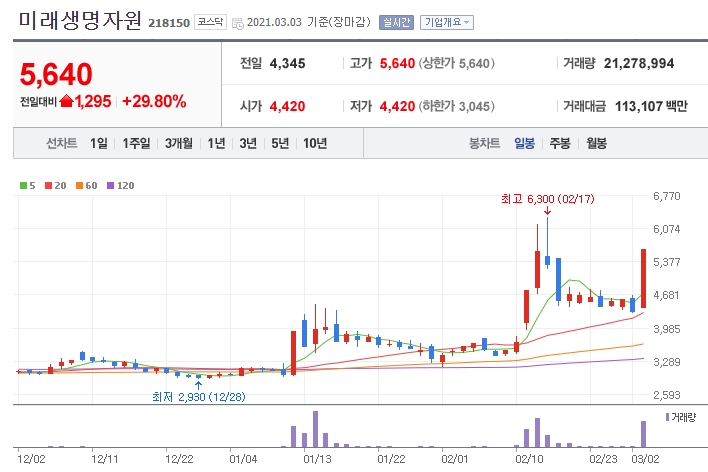The width and height of the screenshot is (708, 472).
Task: Click the orange 60-day moving average swatch
Action: point(79,185)
